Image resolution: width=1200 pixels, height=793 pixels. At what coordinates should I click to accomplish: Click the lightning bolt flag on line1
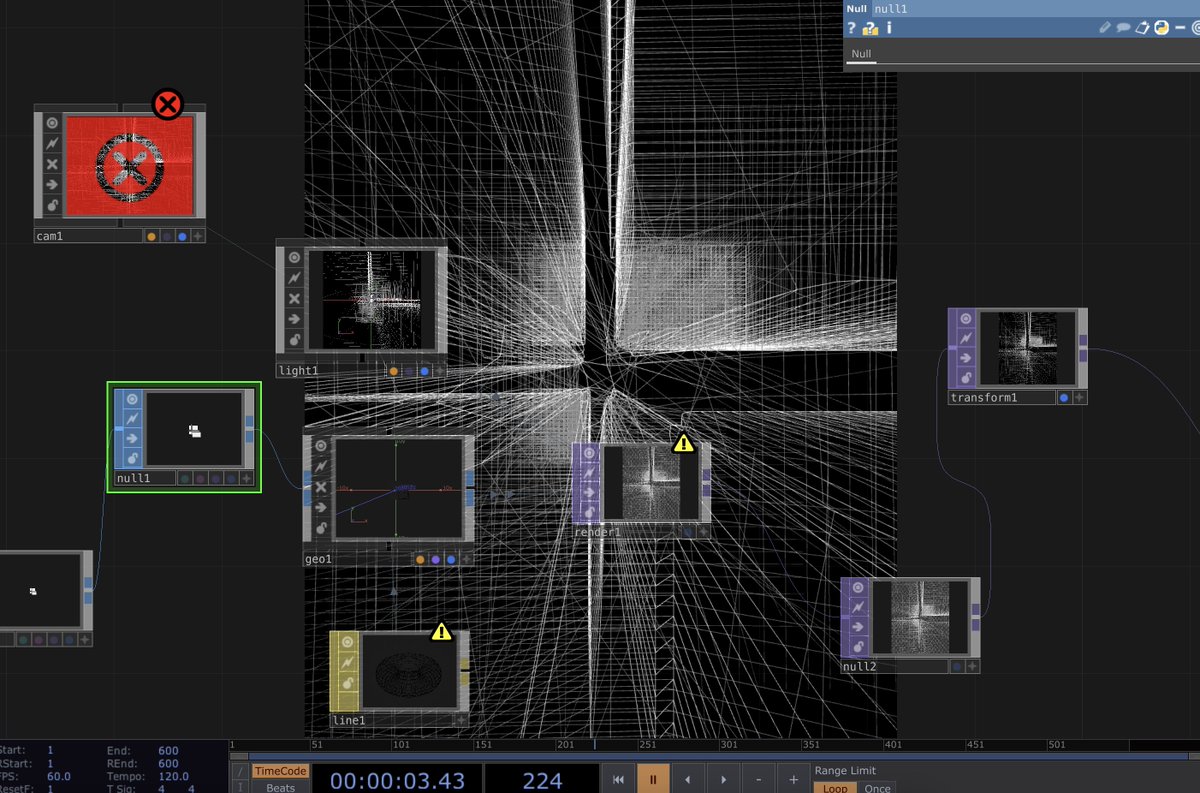click(x=346, y=662)
